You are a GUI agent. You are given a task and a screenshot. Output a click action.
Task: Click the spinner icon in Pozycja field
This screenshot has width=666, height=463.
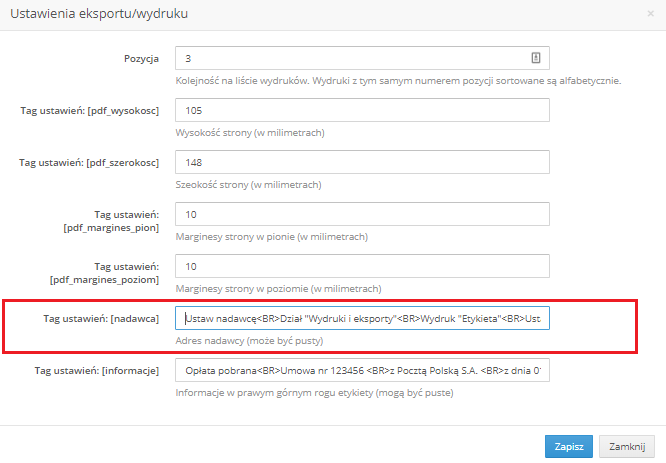click(536, 58)
